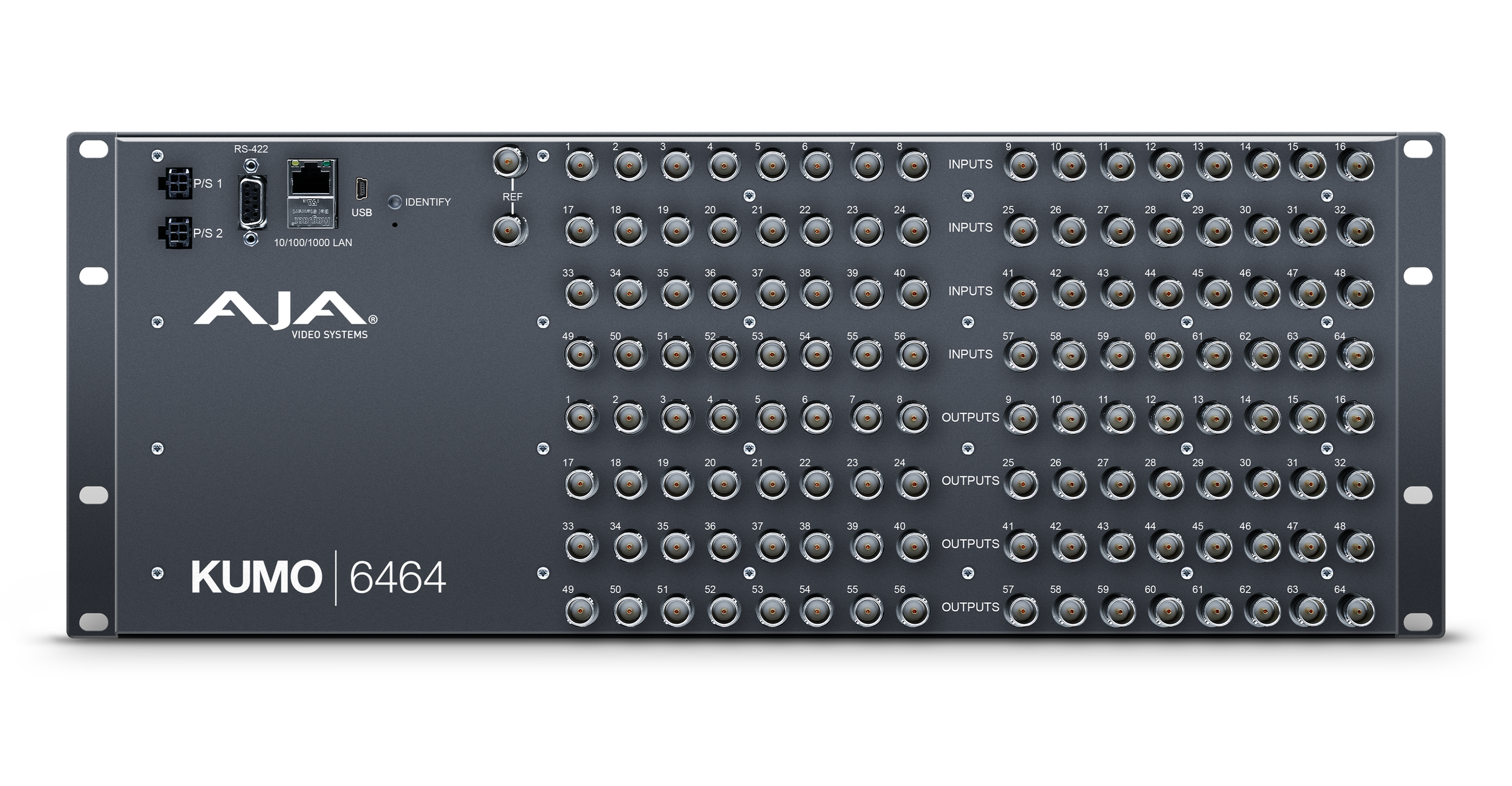Select Input 32 BNC connector
The width and height of the screenshot is (1512, 786).
pos(1355,229)
